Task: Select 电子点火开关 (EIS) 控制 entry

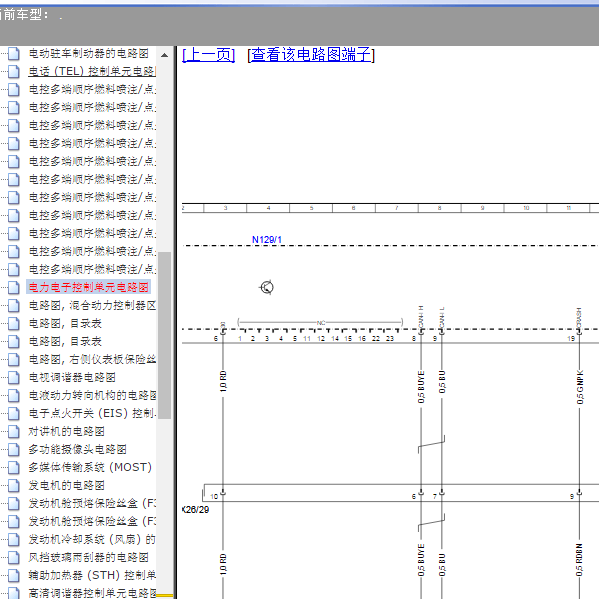Action: point(92,413)
